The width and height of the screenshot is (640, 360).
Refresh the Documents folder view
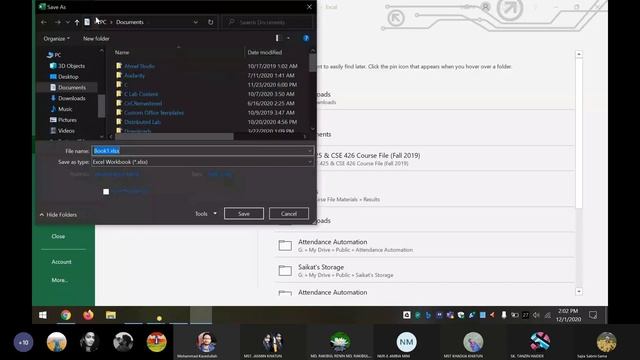click(211, 22)
